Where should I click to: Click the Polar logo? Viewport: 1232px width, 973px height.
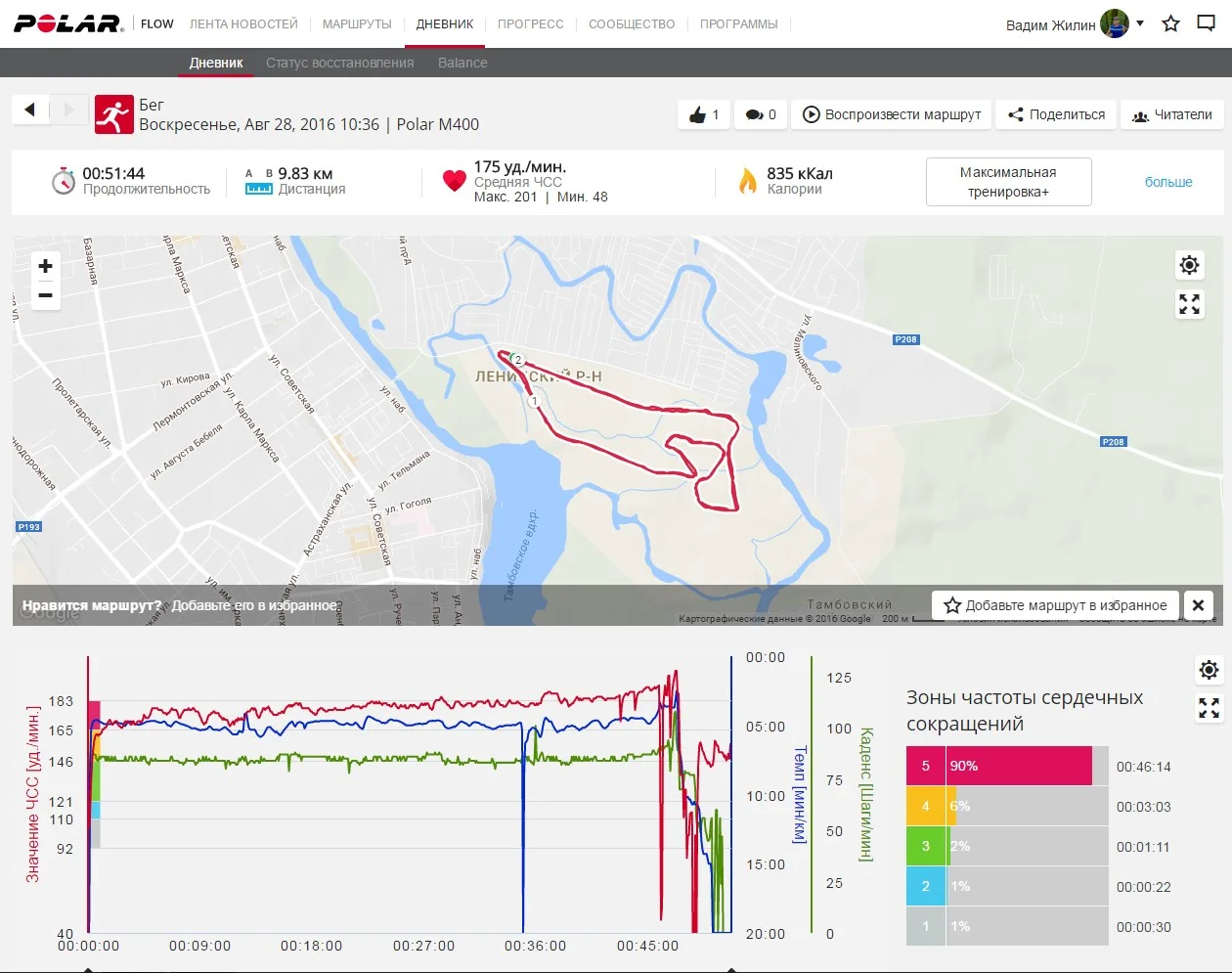(x=67, y=23)
